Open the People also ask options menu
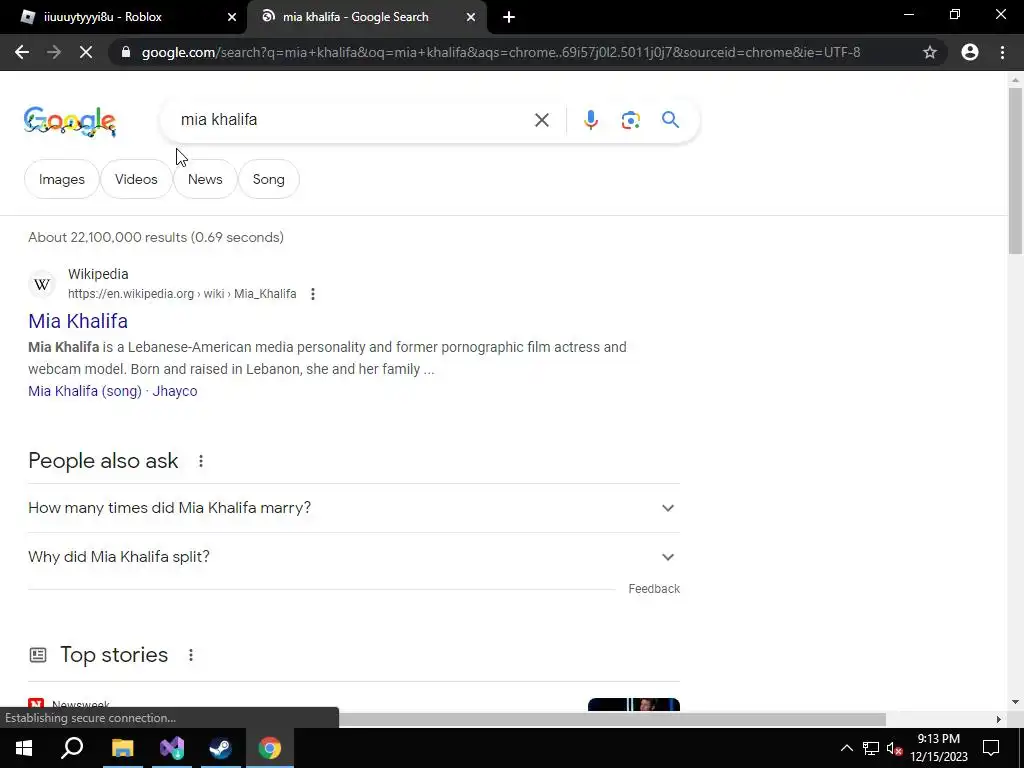This screenshot has height=768, width=1024. click(x=201, y=461)
